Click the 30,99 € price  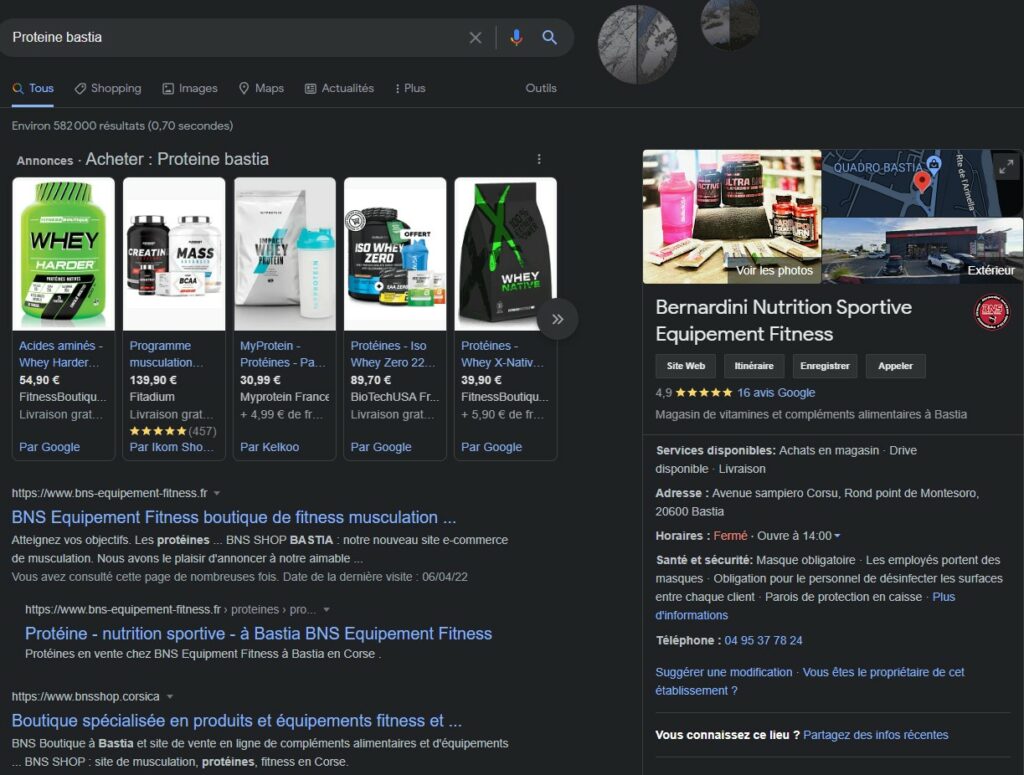click(x=260, y=380)
